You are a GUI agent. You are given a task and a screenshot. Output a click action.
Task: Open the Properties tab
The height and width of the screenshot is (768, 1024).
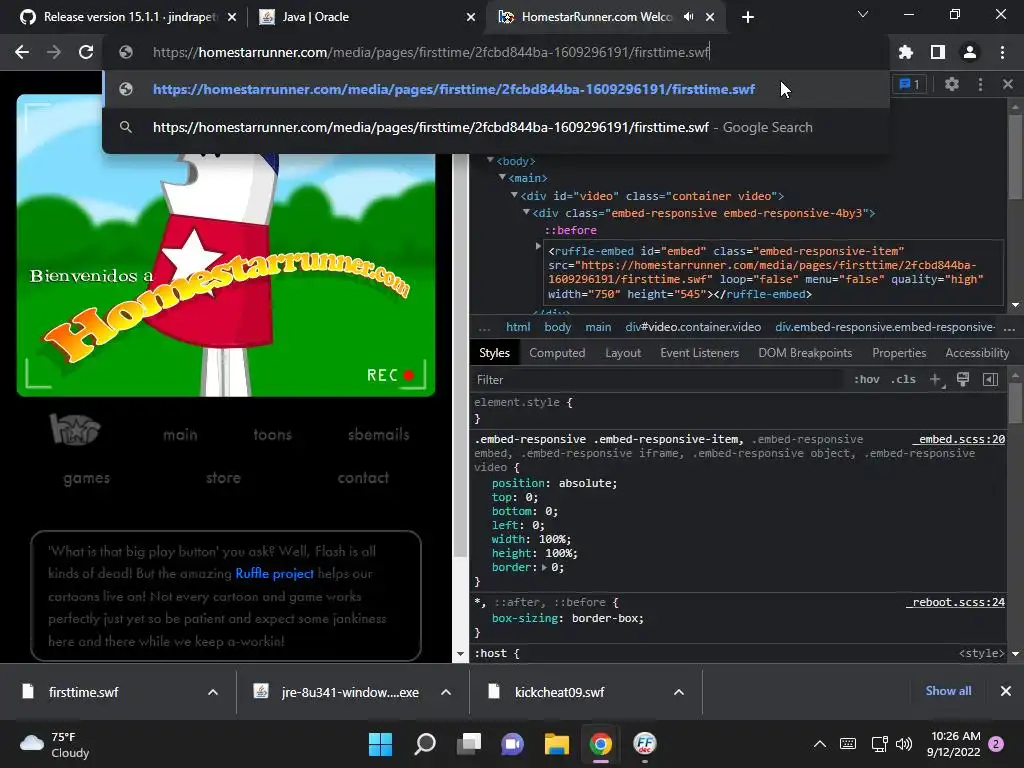pyautogui.click(x=899, y=353)
